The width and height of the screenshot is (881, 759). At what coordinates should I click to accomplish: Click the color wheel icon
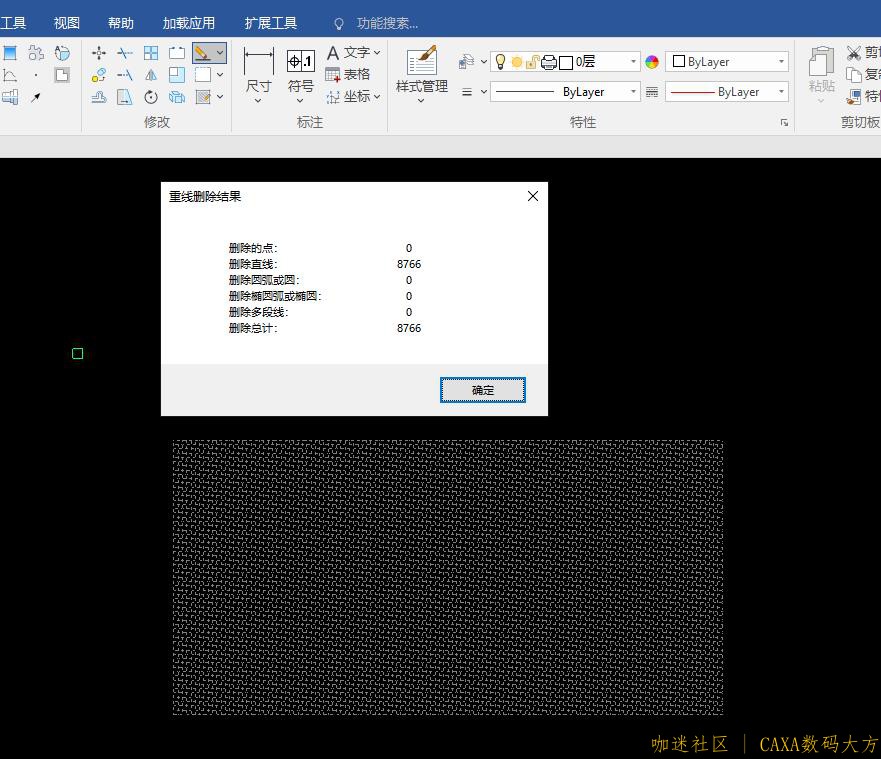[652, 62]
